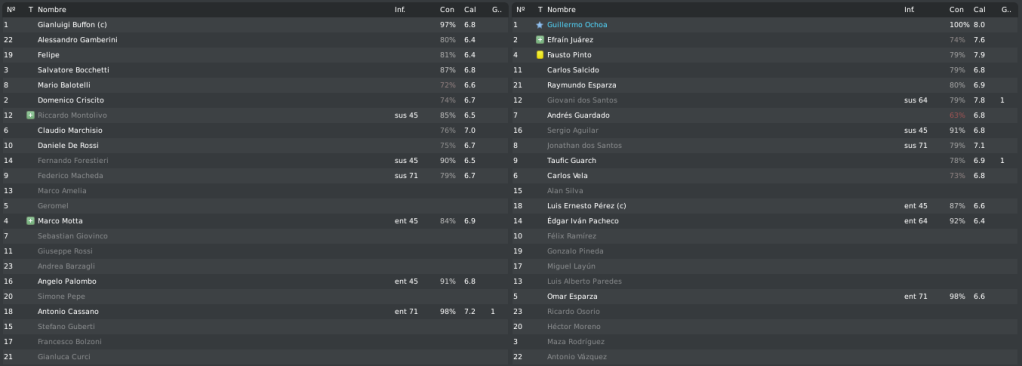The image size is (1022, 366).
Task: Click the T column header in right table
Action: tap(540, 10)
